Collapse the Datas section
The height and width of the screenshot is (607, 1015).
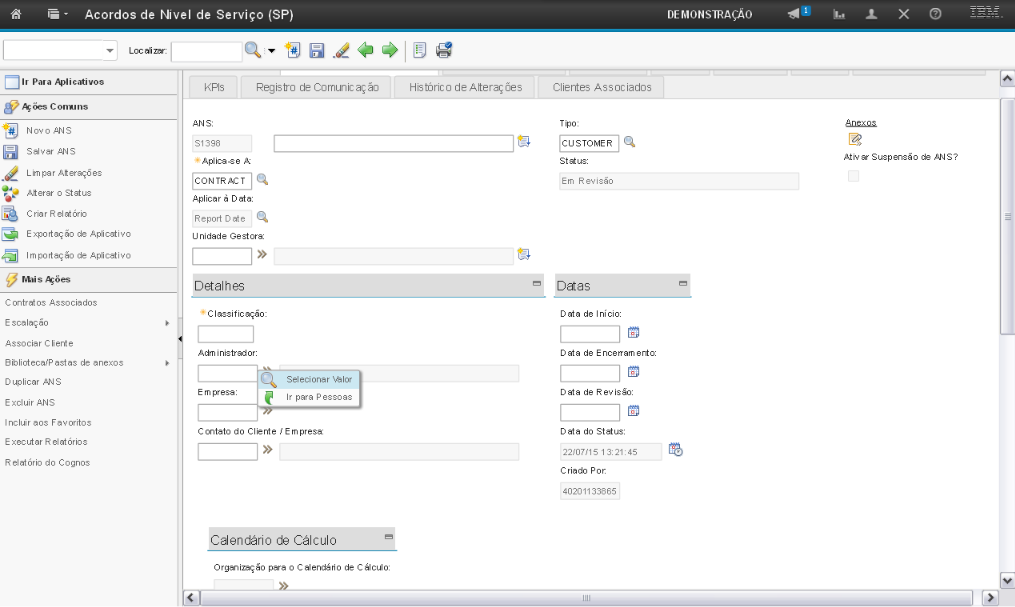(683, 285)
